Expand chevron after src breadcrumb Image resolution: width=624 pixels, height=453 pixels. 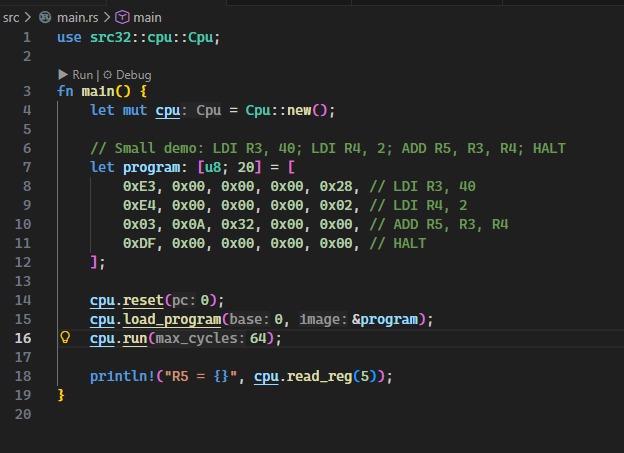point(28,18)
